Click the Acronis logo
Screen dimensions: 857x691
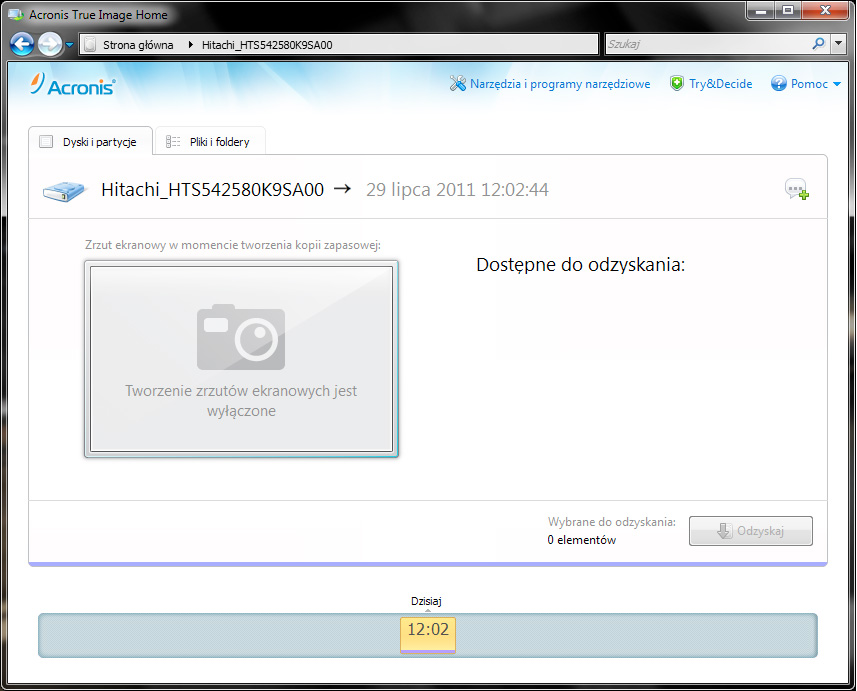(x=73, y=85)
